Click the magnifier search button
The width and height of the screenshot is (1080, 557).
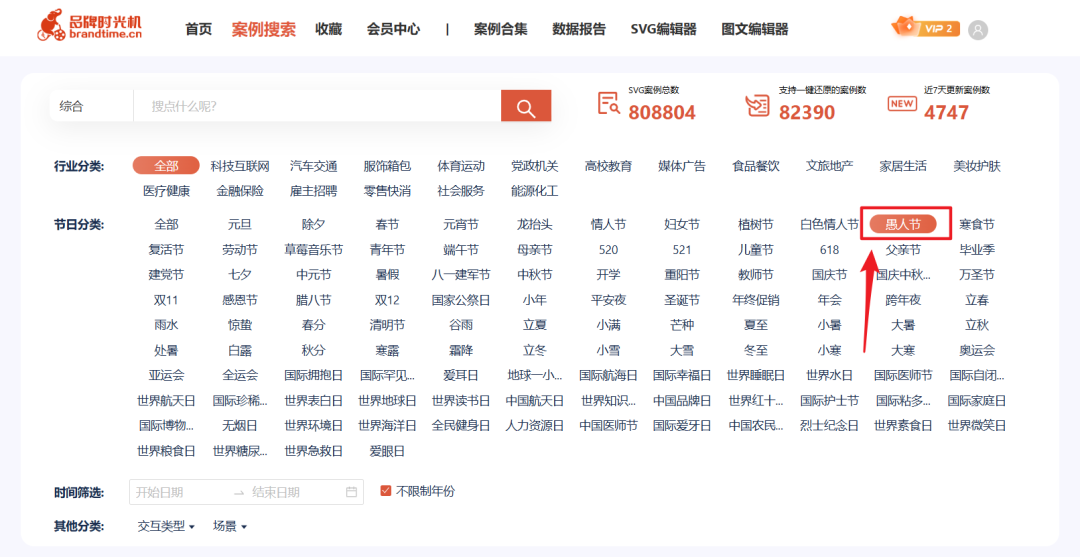(x=526, y=106)
